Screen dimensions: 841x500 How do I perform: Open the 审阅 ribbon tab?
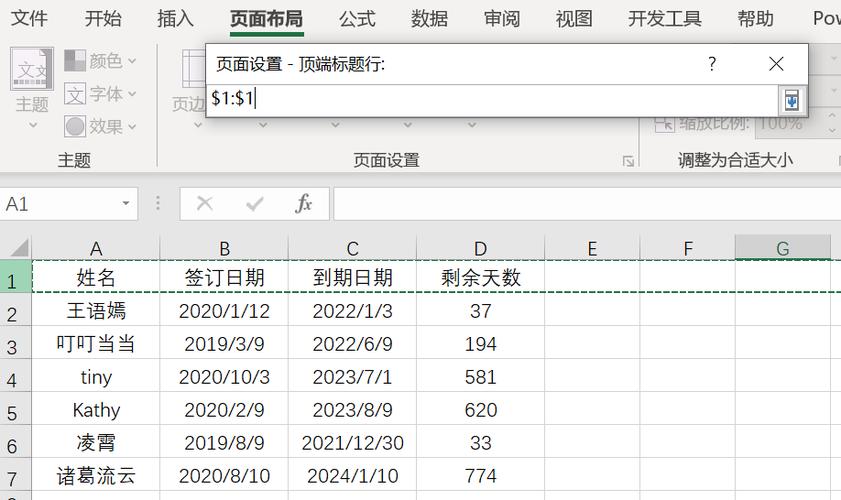(502, 19)
